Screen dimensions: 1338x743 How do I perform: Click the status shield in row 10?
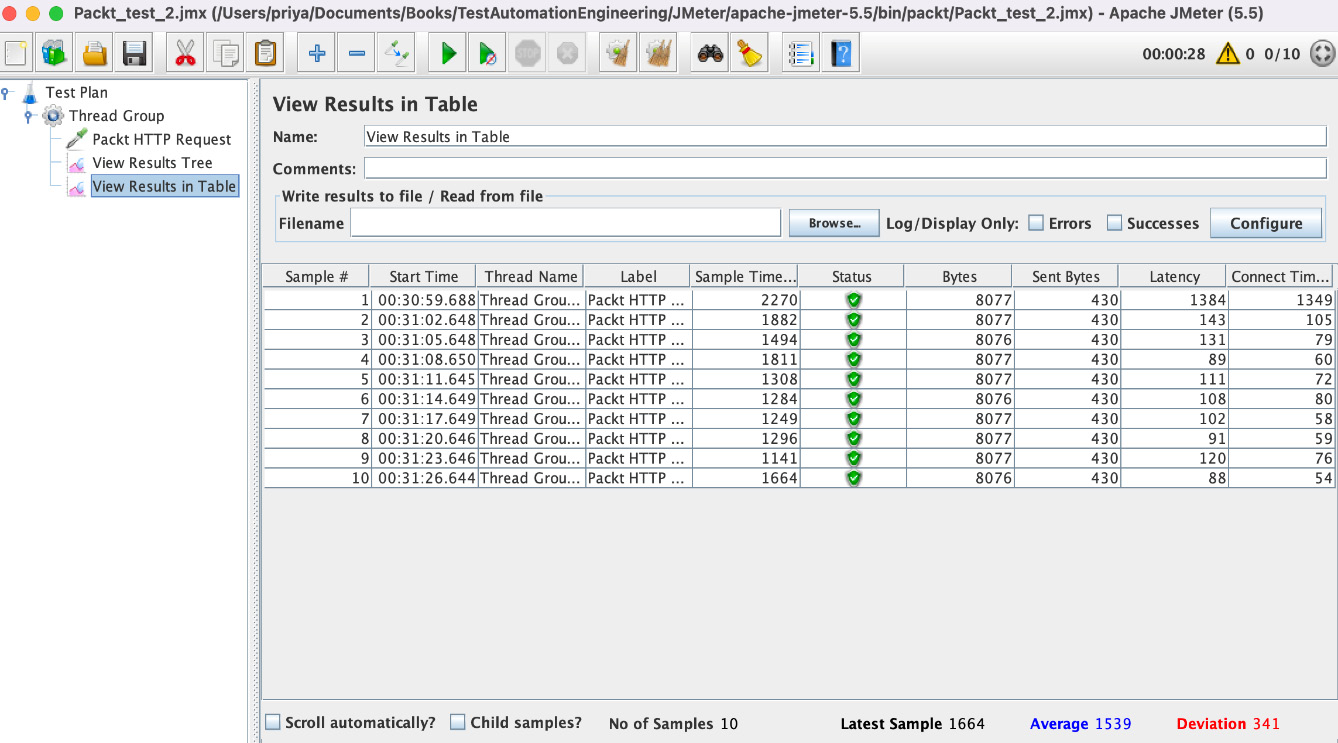pos(853,478)
